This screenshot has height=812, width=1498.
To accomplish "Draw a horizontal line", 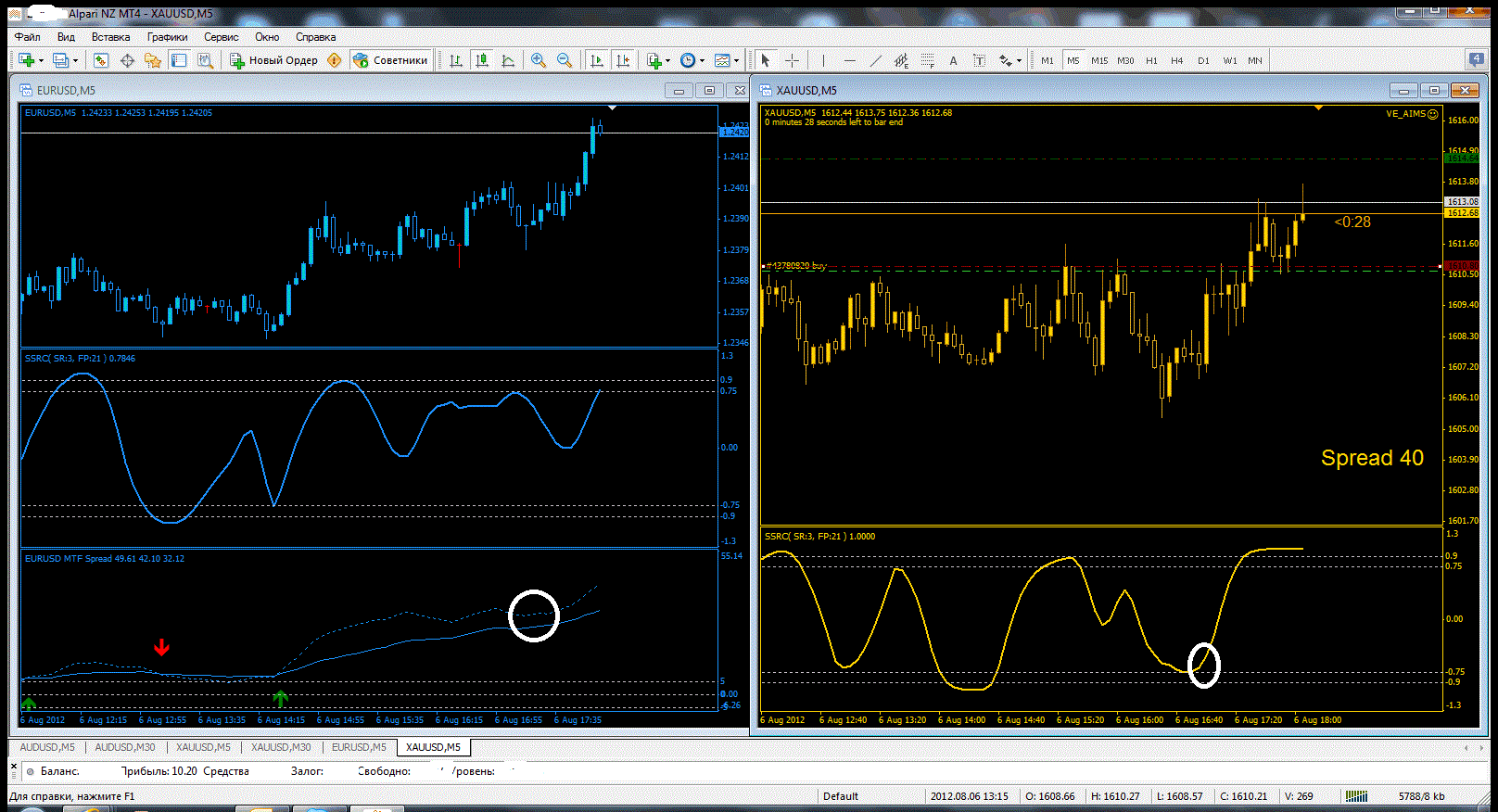I will pos(850,60).
